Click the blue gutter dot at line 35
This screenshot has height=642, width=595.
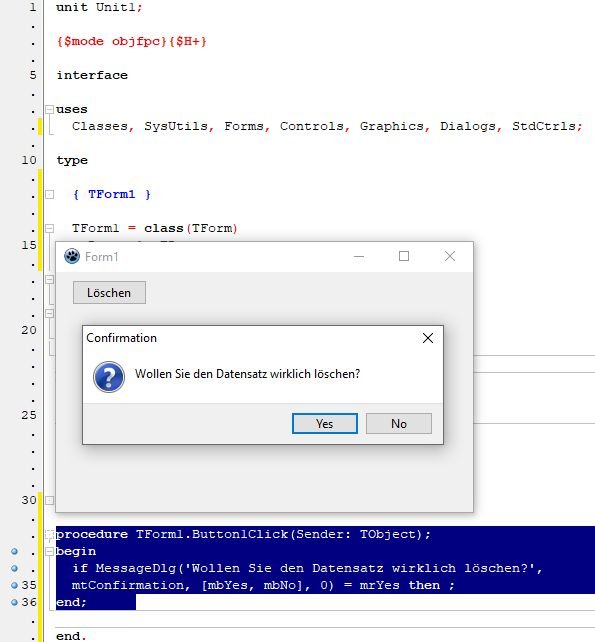[14, 585]
